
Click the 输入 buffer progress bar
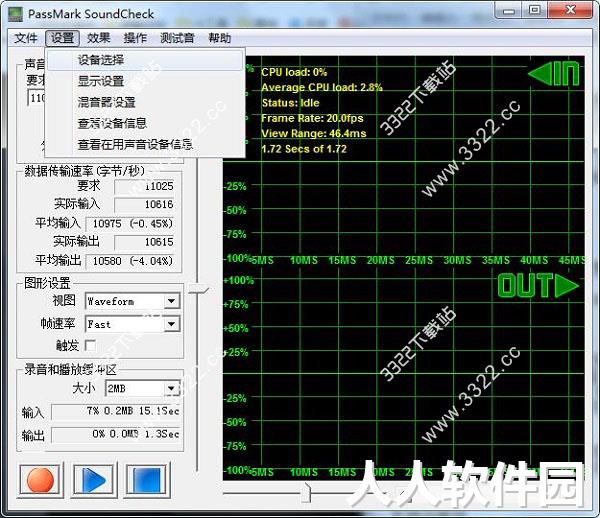pos(116,411)
